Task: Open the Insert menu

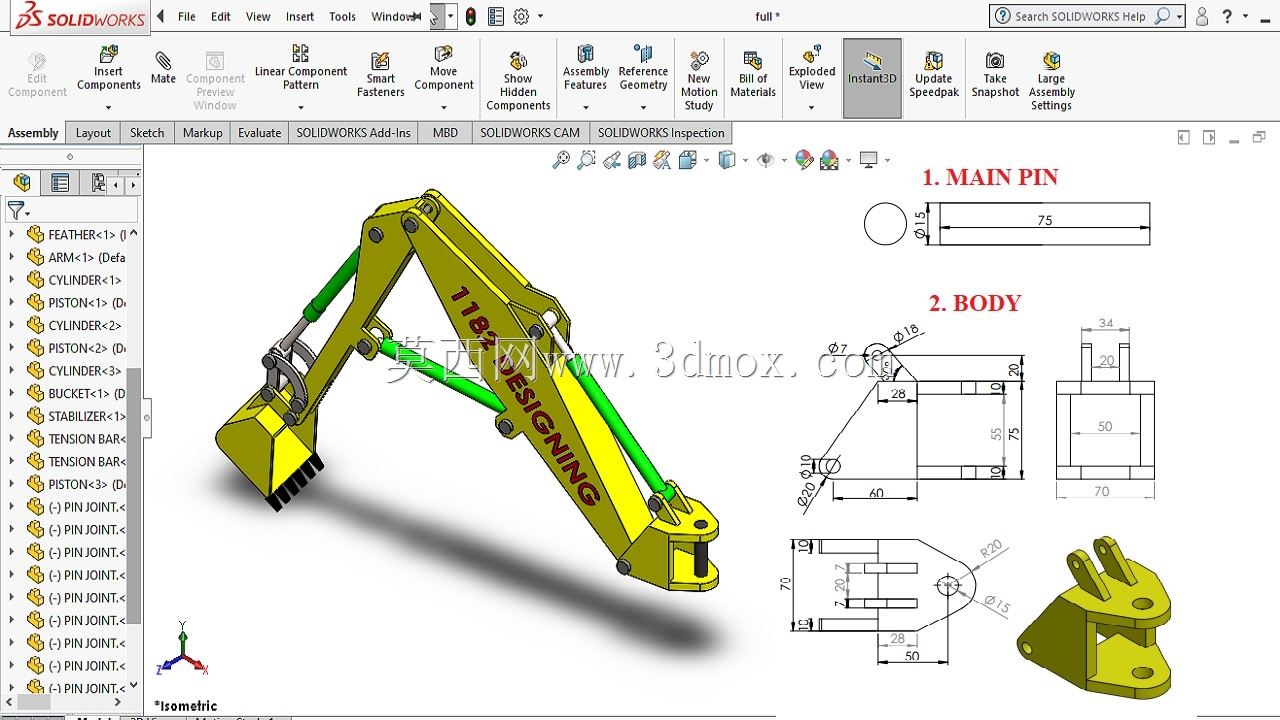Action: tap(300, 16)
